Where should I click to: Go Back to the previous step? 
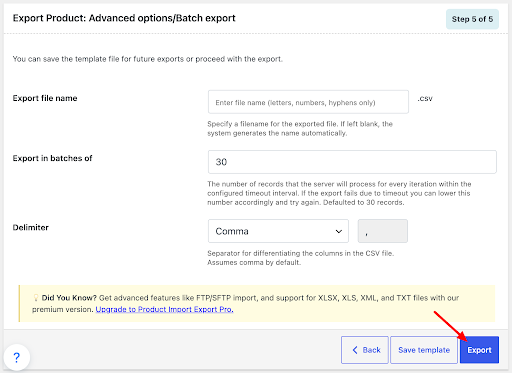[365, 350]
